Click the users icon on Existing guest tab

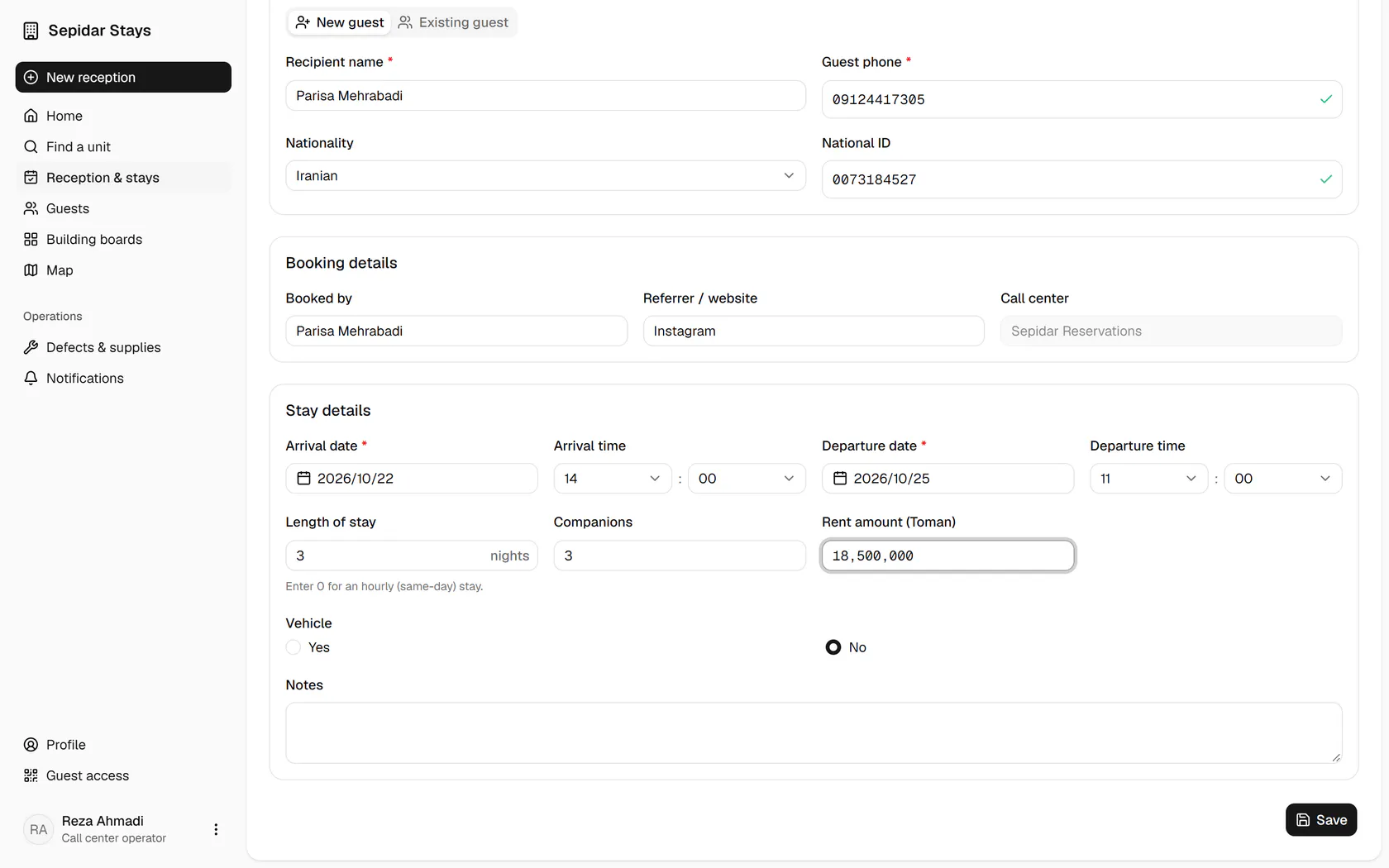[x=405, y=22]
